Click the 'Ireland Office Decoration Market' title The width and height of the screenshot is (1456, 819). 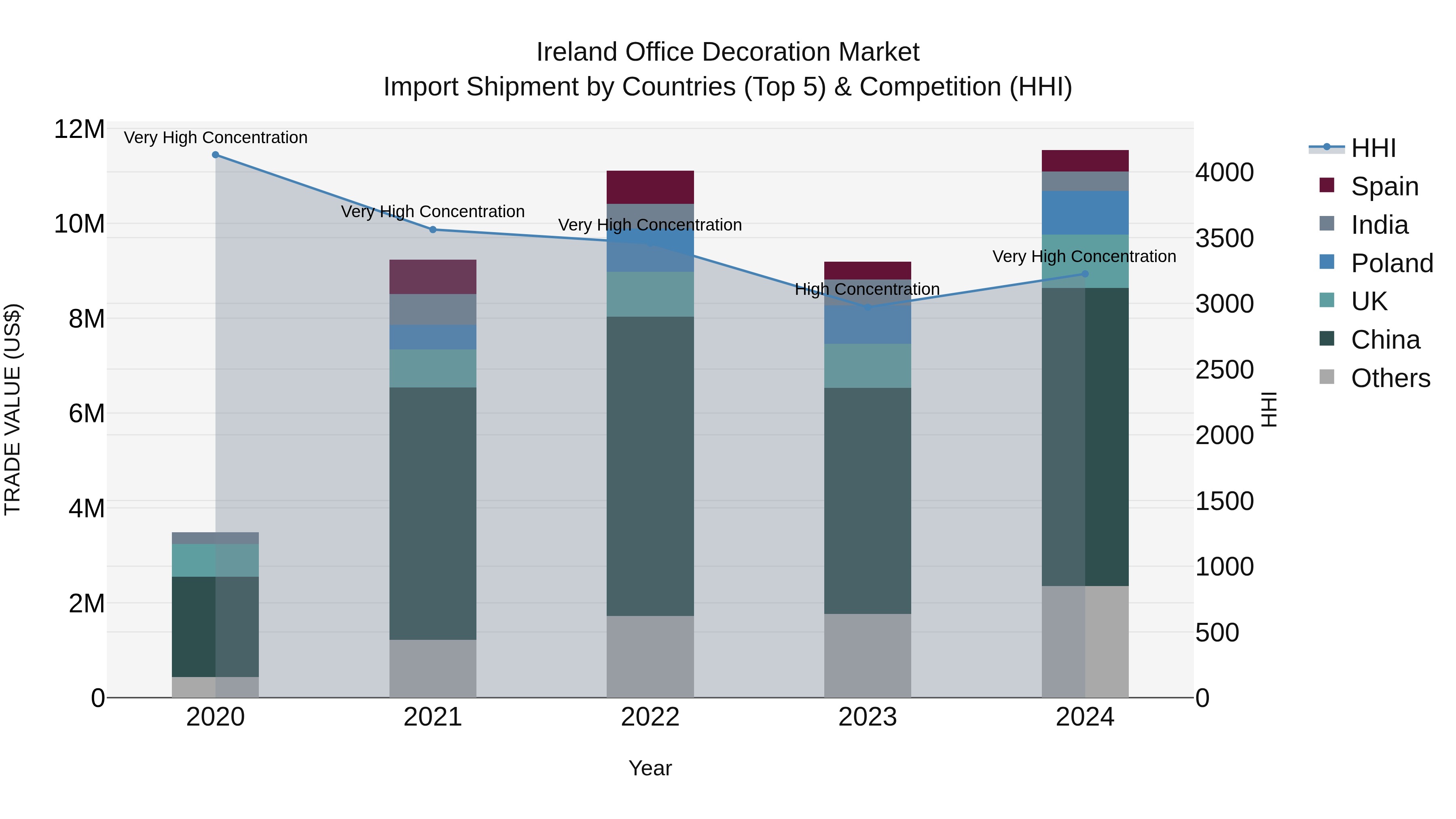pyautogui.click(x=728, y=52)
